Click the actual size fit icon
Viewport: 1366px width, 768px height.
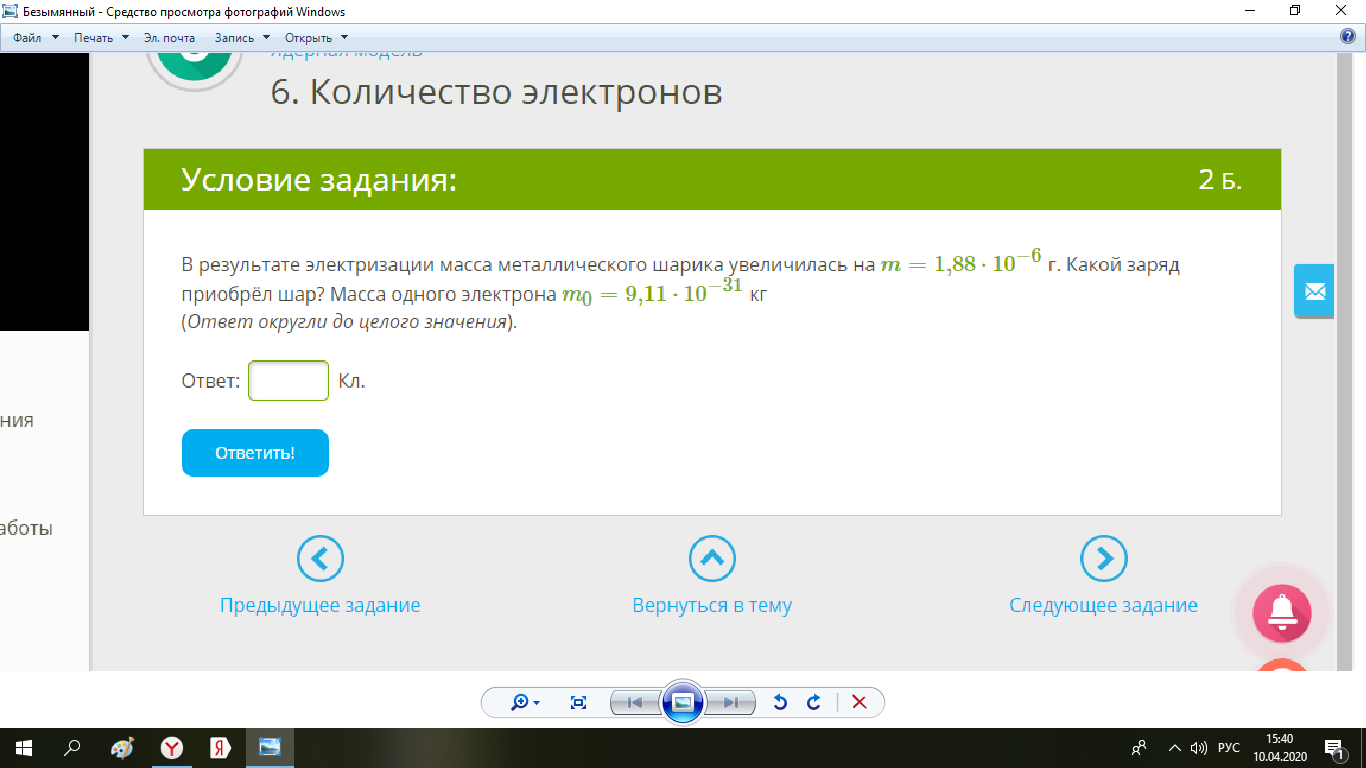click(578, 703)
